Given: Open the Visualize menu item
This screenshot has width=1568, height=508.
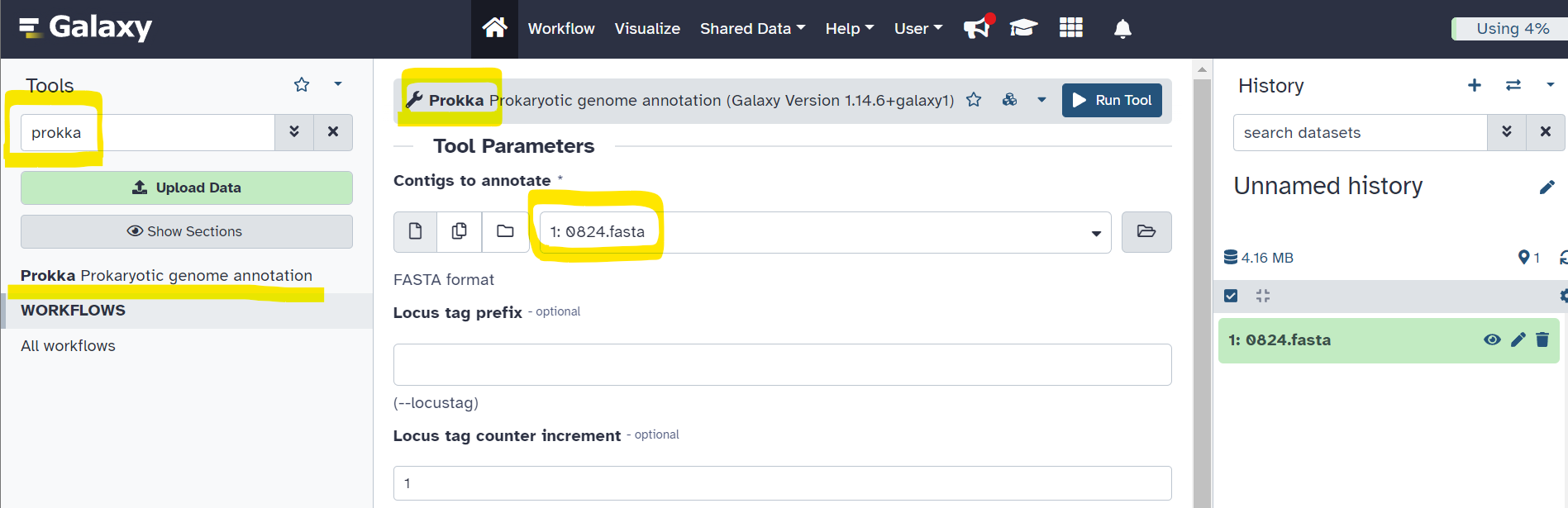Looking at the screenshot, I should 647,28.
